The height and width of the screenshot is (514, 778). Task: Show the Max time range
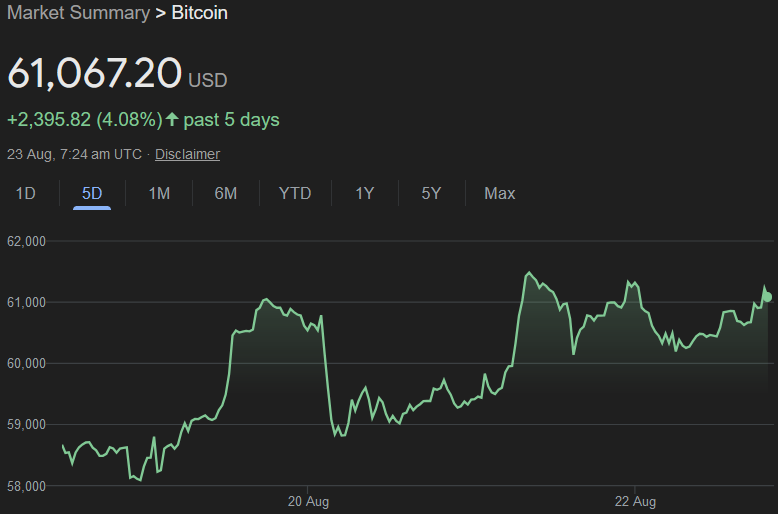[x=499, y=193]
